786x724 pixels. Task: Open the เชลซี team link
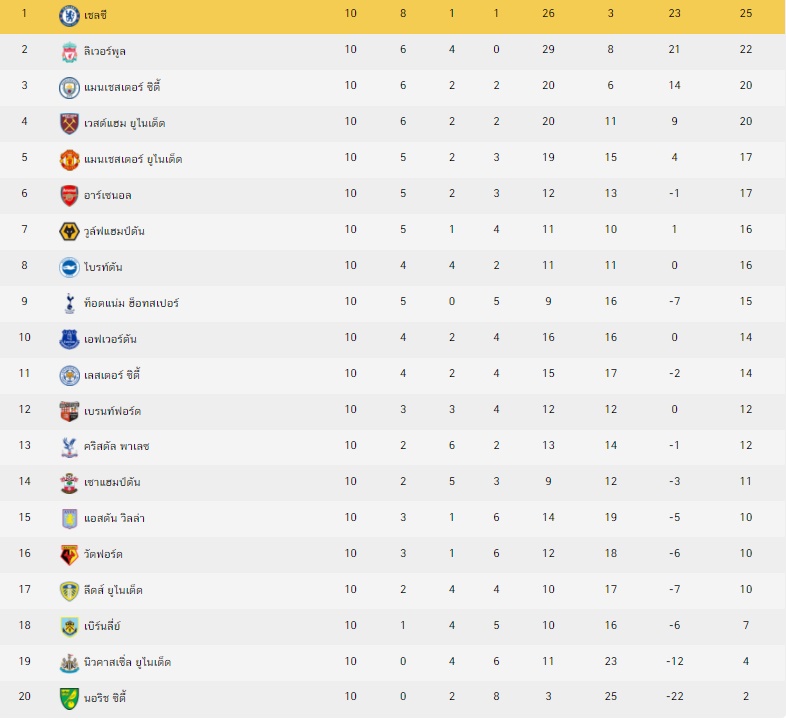tap(95, 16)
